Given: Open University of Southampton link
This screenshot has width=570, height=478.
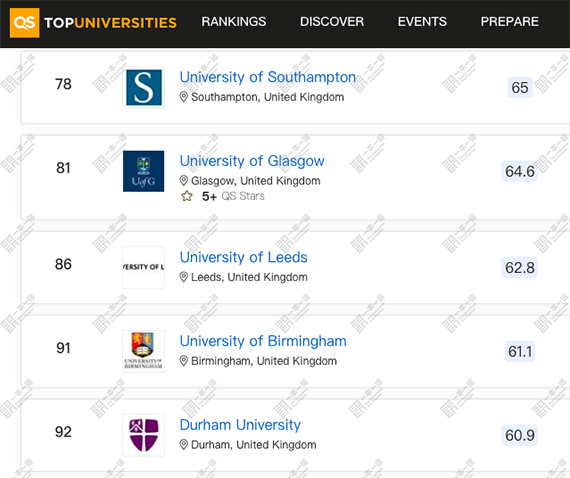Looking at the screenshot, I should [x=268, y=77].
